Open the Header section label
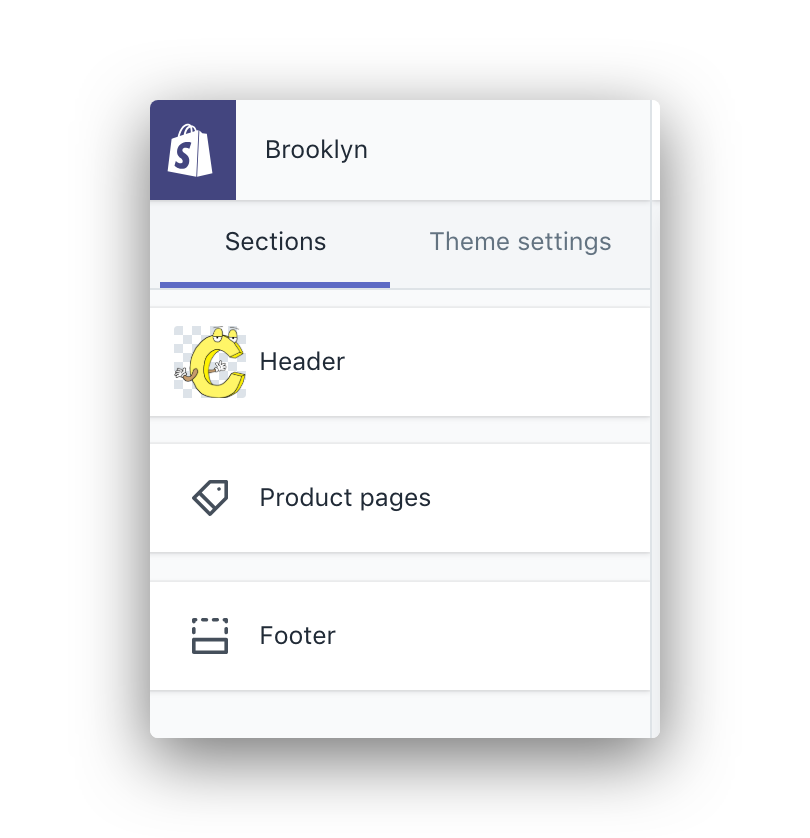This screenshot has height=838, width=810. coord(302,362)
